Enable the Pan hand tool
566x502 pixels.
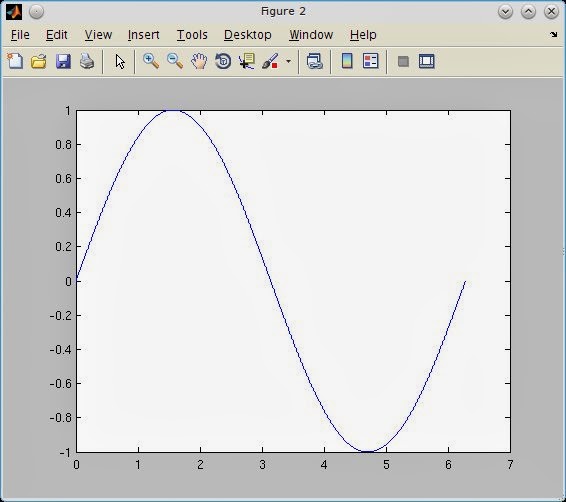pyautogui.click(x=199, y=61)
